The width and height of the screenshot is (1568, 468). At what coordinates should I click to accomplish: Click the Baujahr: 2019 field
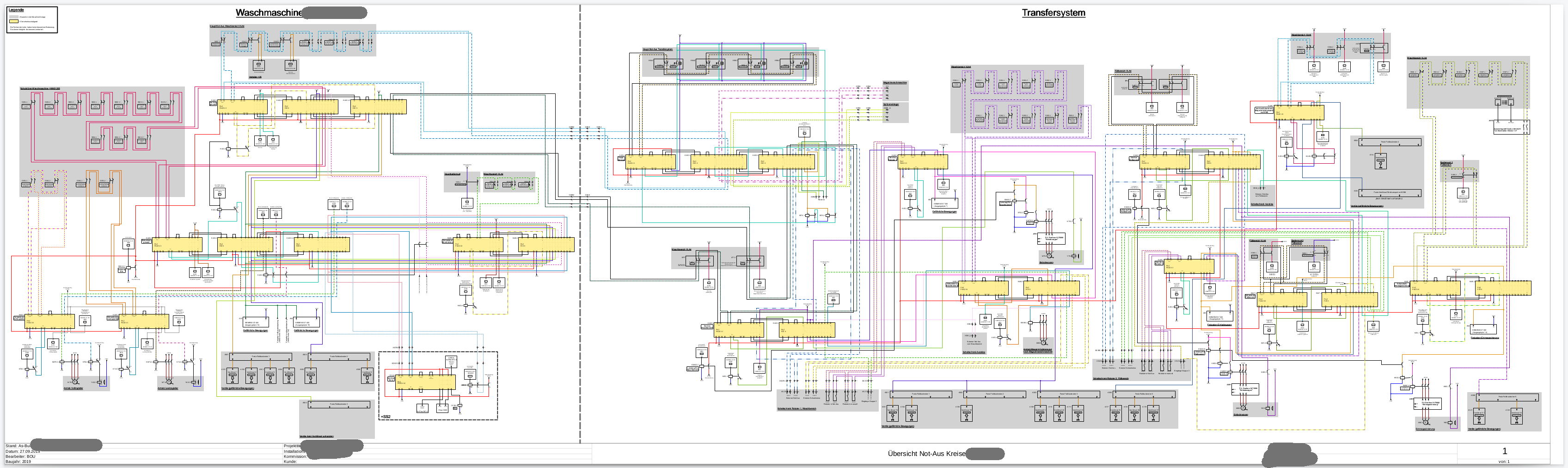tap(18, 462)
